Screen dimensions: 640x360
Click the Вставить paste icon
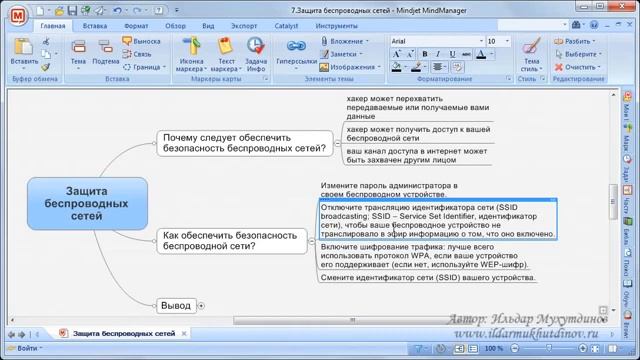(x=24, y=46)
